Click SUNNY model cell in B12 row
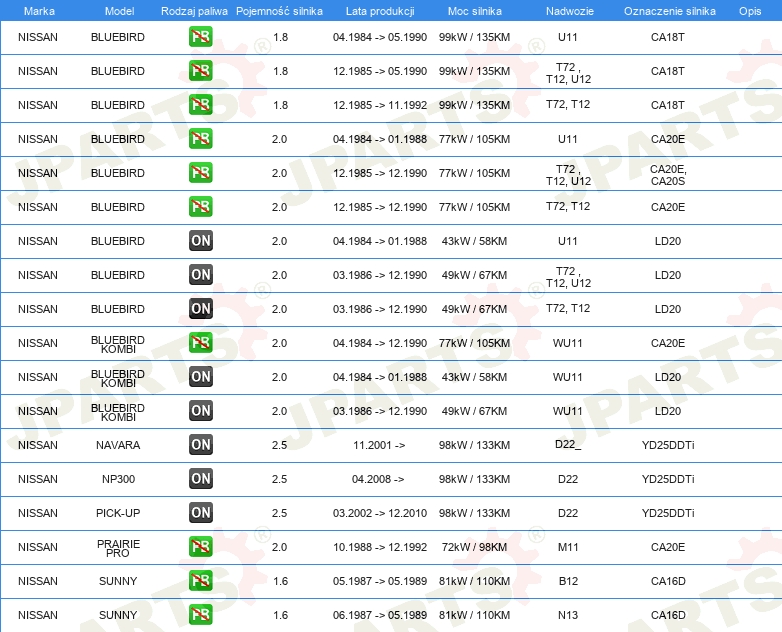Image resolution: width=782 pixels, height=632 pixels. [x=118, y=581]
